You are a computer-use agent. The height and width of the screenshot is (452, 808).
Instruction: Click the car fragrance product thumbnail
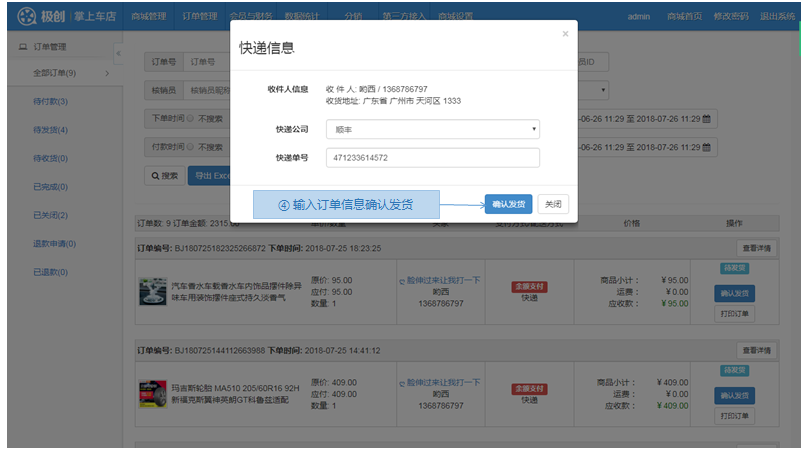click(x=152, y=291)
